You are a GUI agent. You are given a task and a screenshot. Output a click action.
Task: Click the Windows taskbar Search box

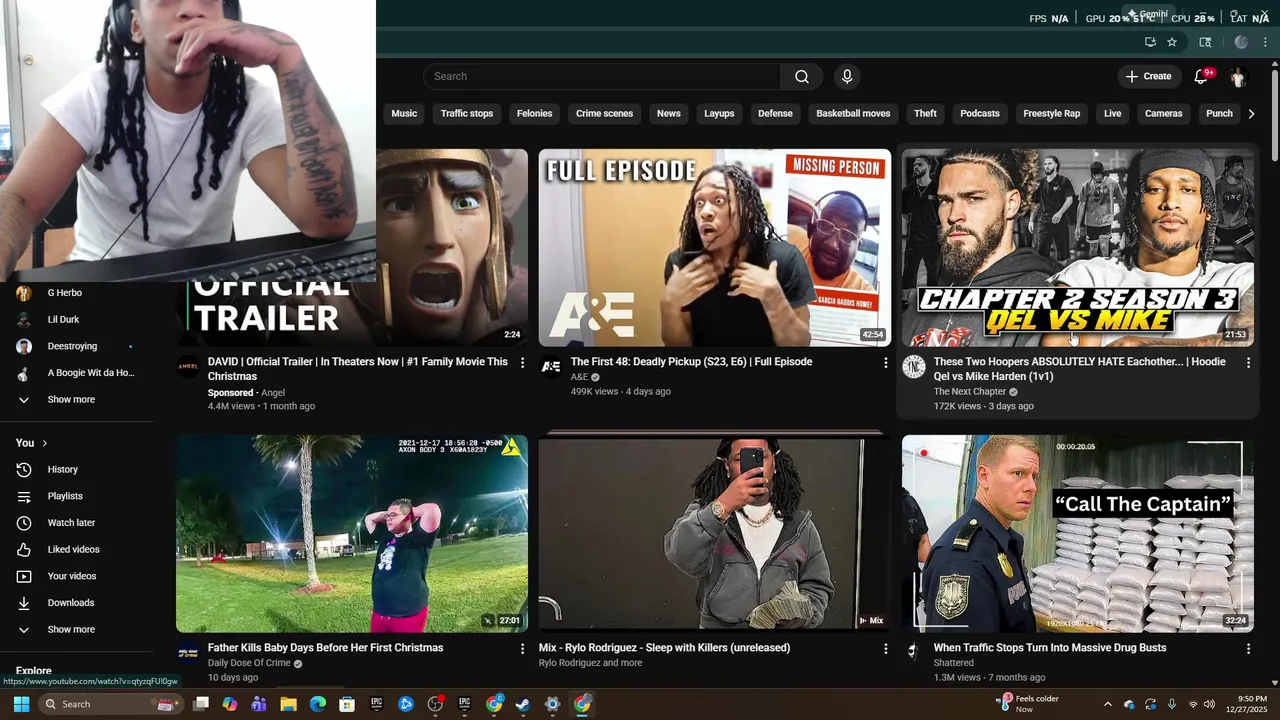click(110, 704)
